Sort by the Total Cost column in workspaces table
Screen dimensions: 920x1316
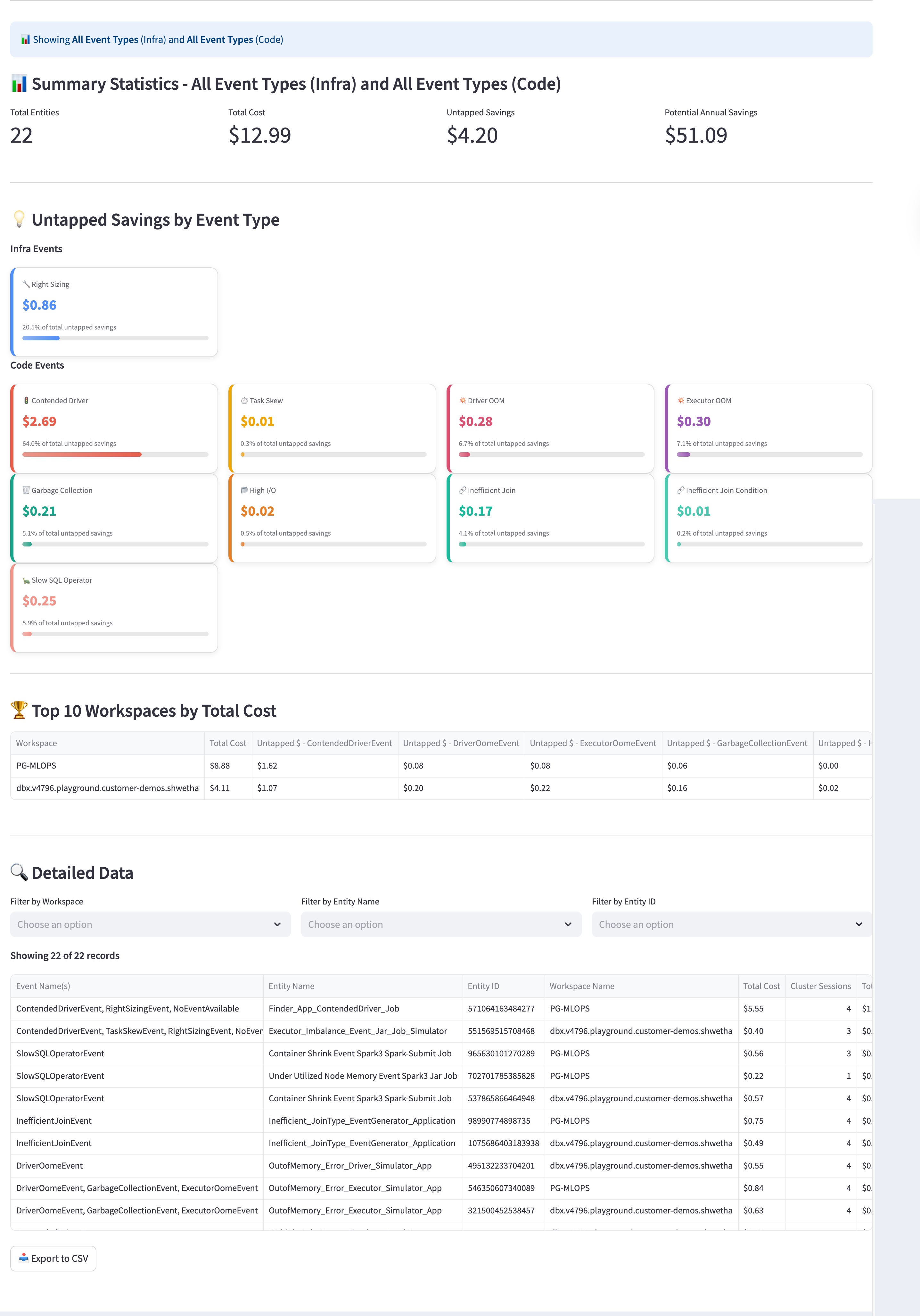[x=227, y=743]
